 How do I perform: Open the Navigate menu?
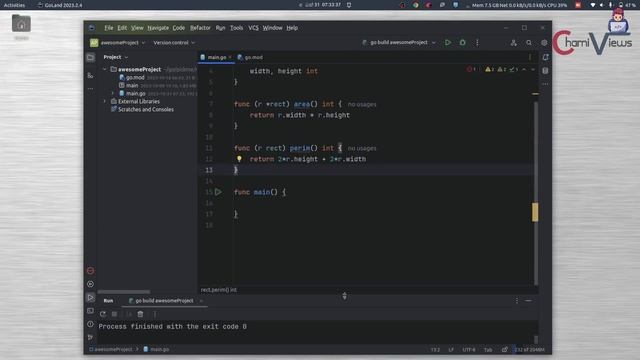tap(158, 28)
